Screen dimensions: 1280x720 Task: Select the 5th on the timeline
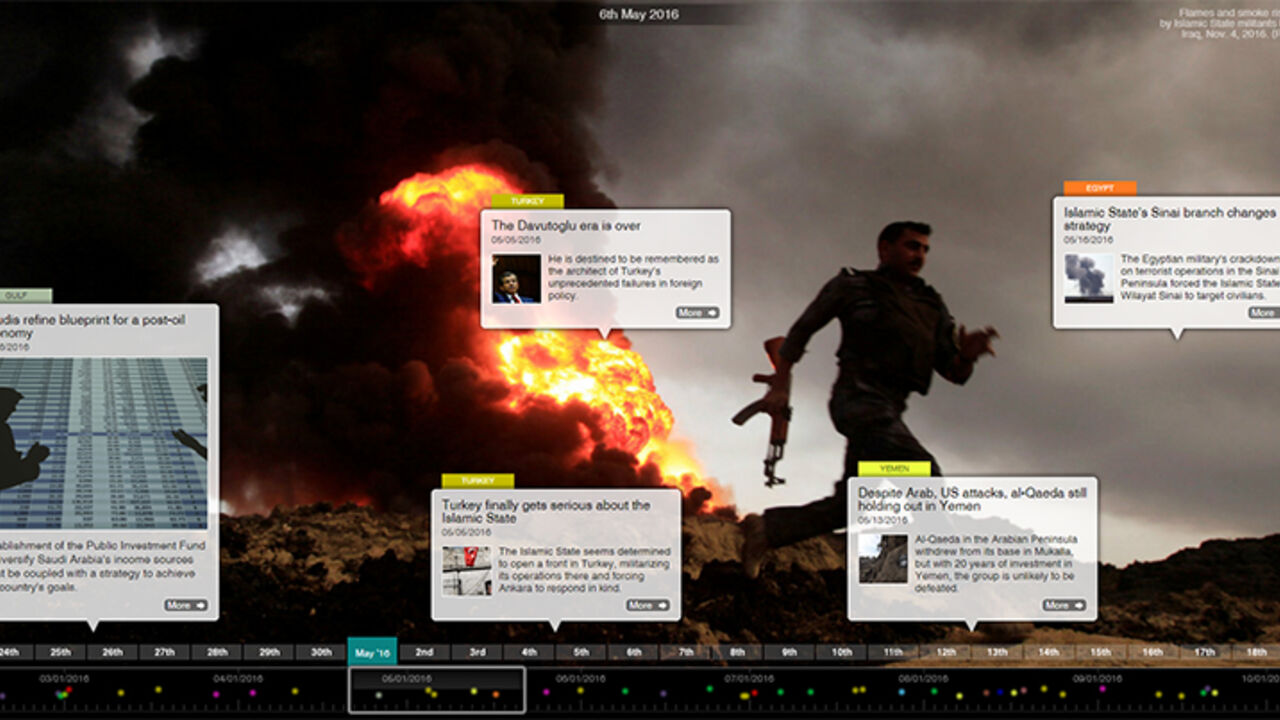581,652
